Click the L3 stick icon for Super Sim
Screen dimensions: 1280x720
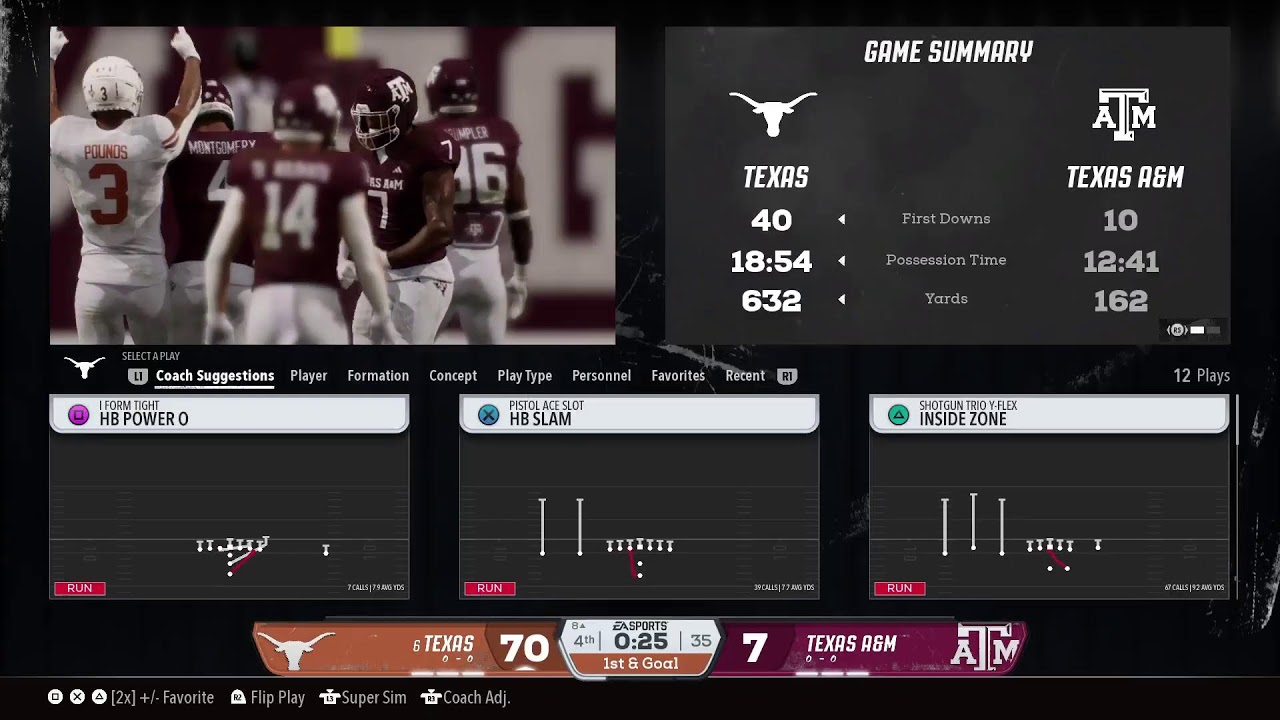(329, 698)
